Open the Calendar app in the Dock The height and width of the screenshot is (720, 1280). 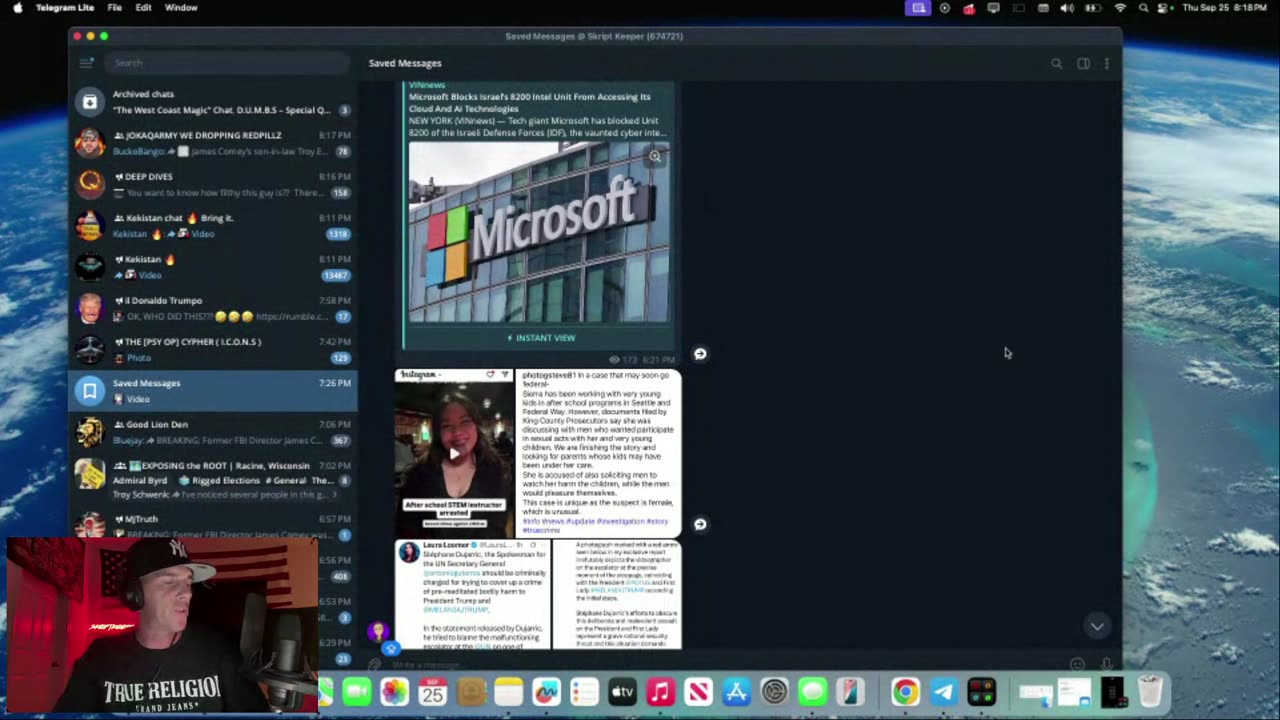(x=432, y=692)
